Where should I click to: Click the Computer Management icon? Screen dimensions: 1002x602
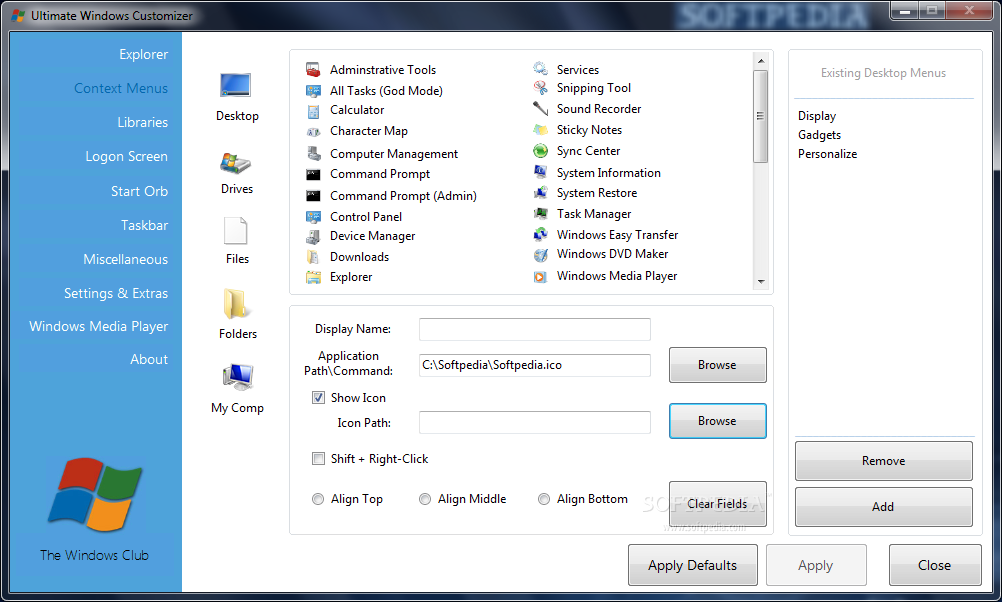313,153
